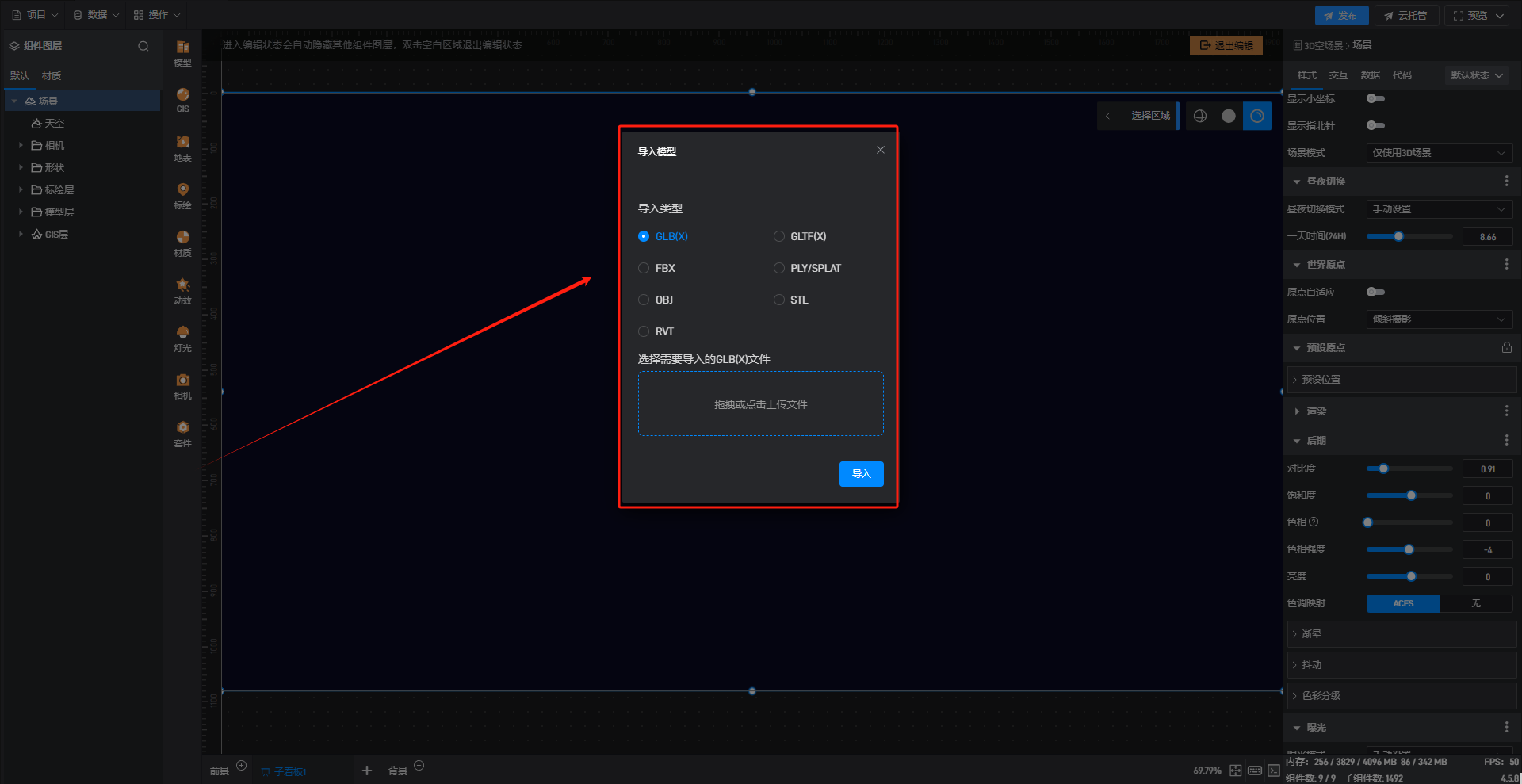Expand the 形状 tree folder
The width and height of the screenshot is (1522, 784).
pyautogui.click(x=21, y=167)
